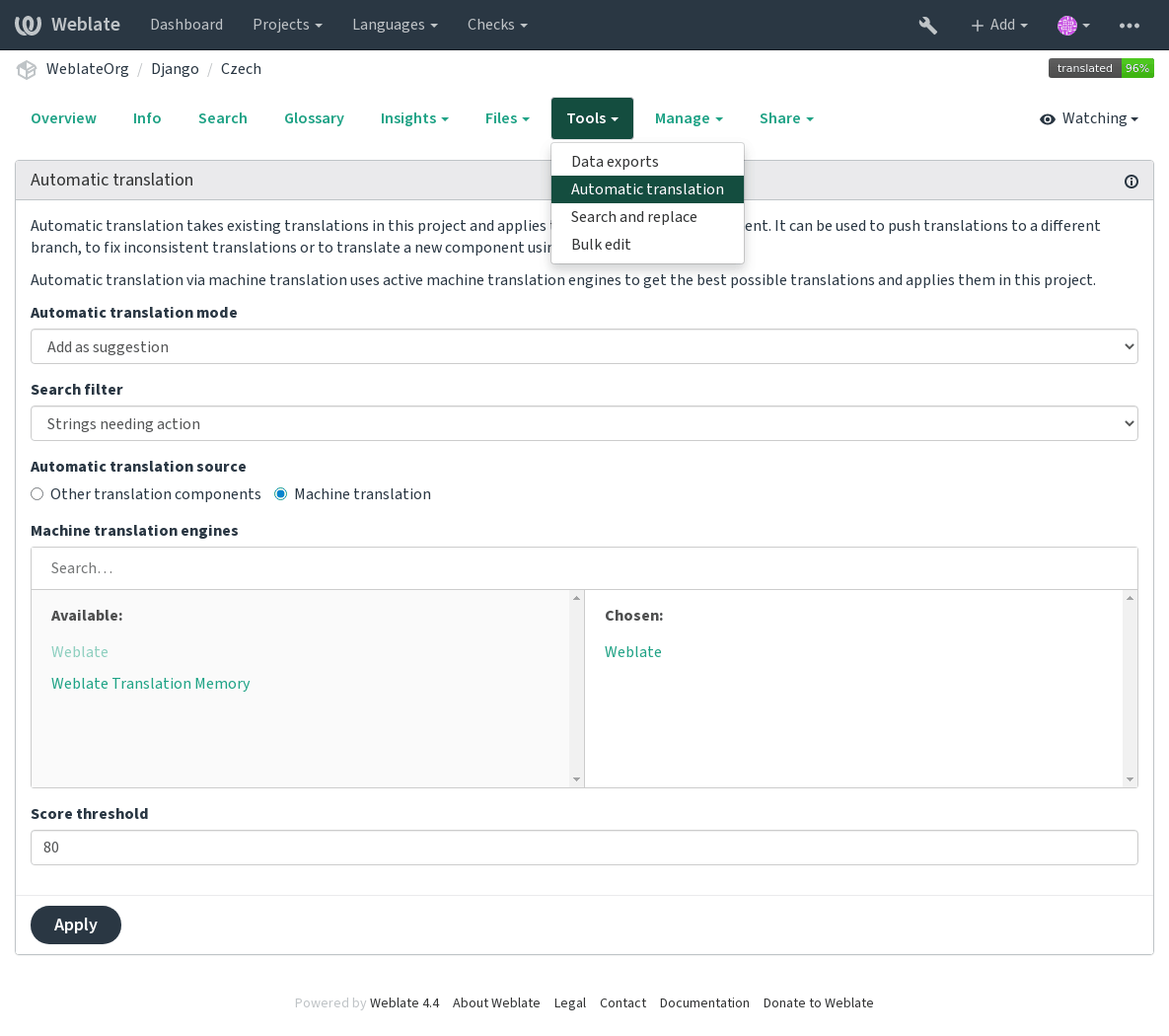Open Legal footer link

click(569, 1003)
